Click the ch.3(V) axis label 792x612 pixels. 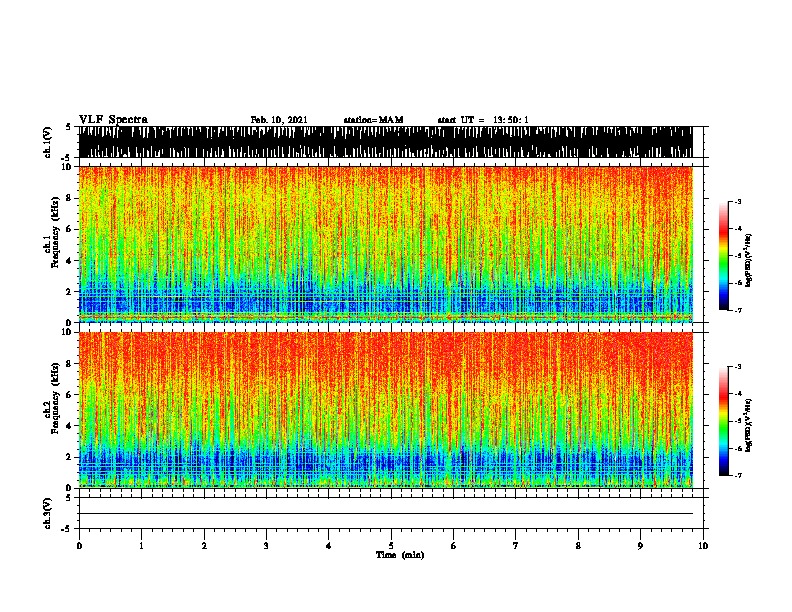point(48,513)
